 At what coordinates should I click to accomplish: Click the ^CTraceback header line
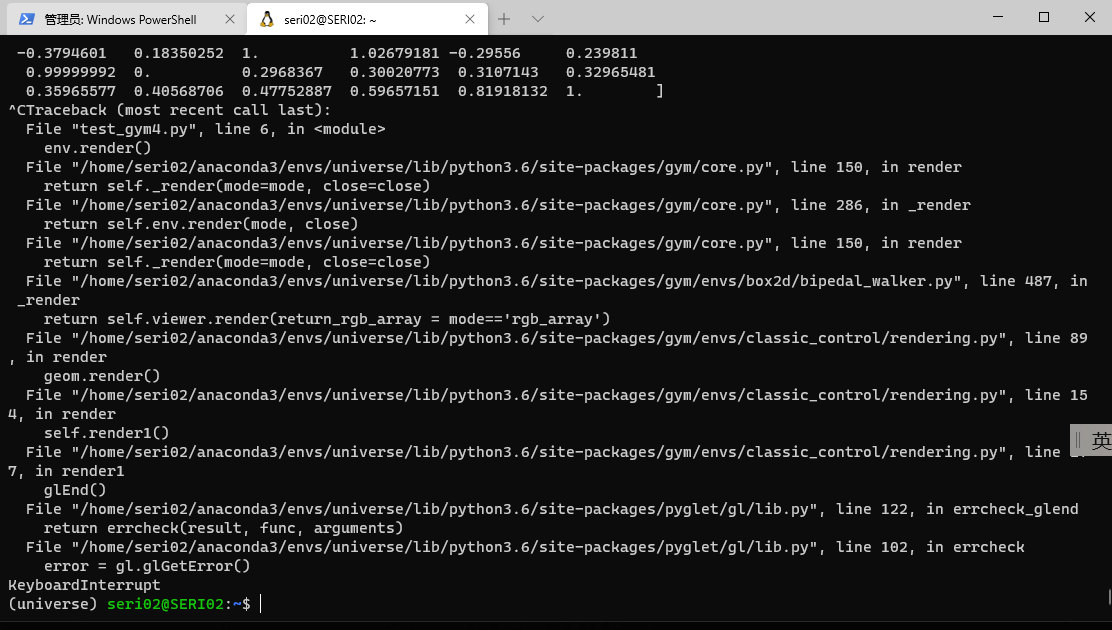pos(169,110)
